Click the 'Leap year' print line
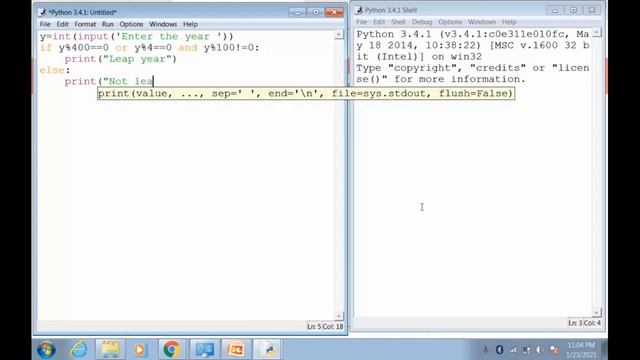The image size is (640, 360). (x=121, y=59)
